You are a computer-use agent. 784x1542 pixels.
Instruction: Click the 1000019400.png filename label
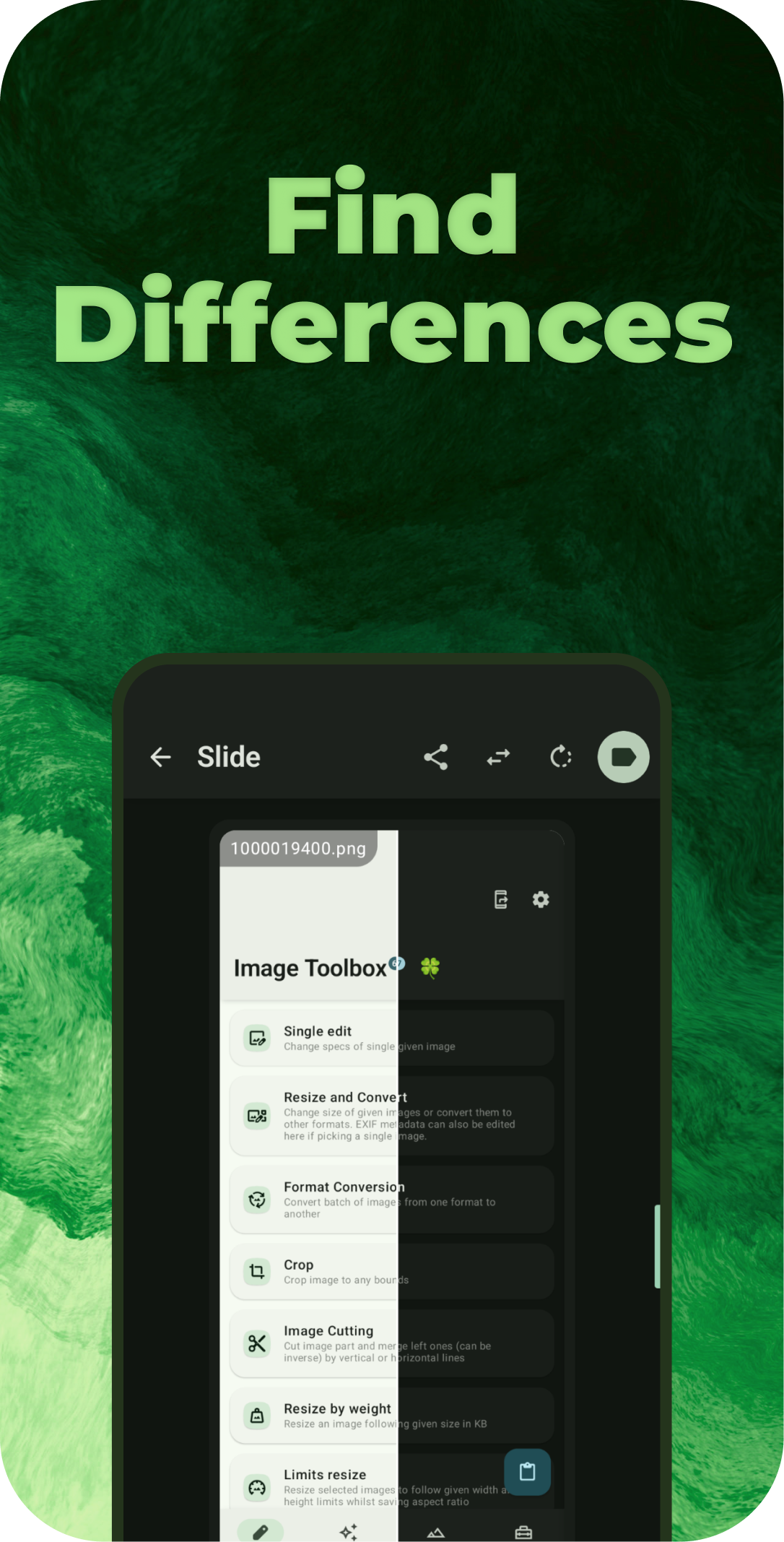tap(298, 848)
